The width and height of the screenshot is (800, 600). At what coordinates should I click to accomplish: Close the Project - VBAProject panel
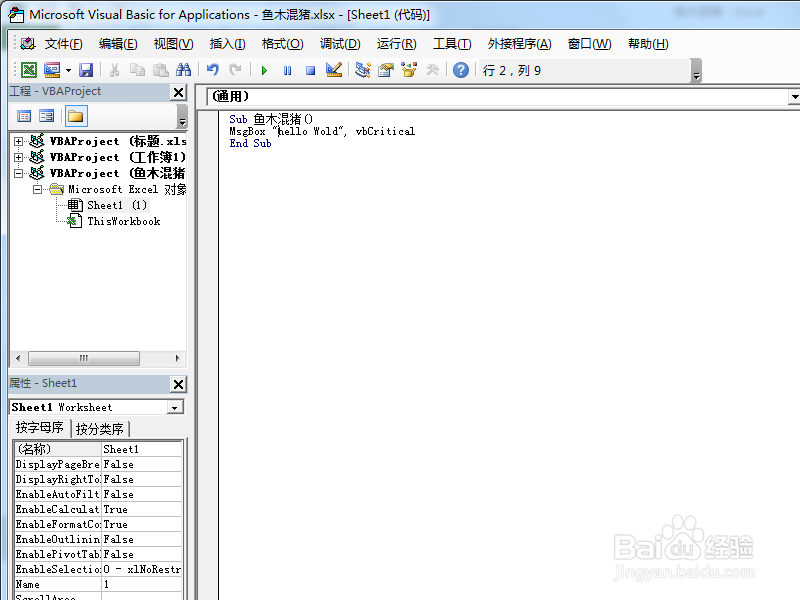178,92
